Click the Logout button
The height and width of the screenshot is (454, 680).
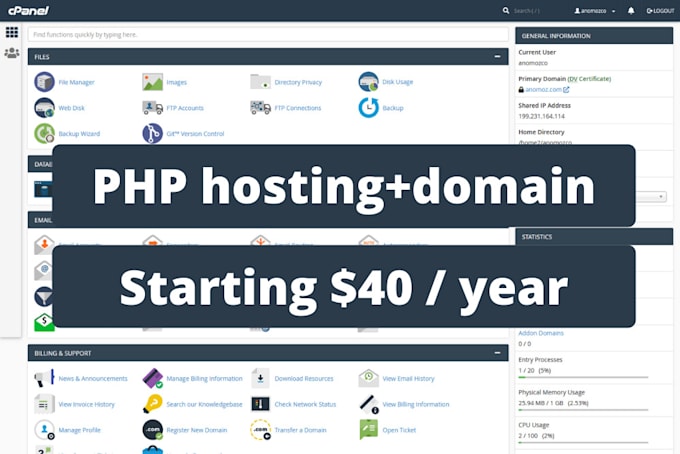click(660, 11)
